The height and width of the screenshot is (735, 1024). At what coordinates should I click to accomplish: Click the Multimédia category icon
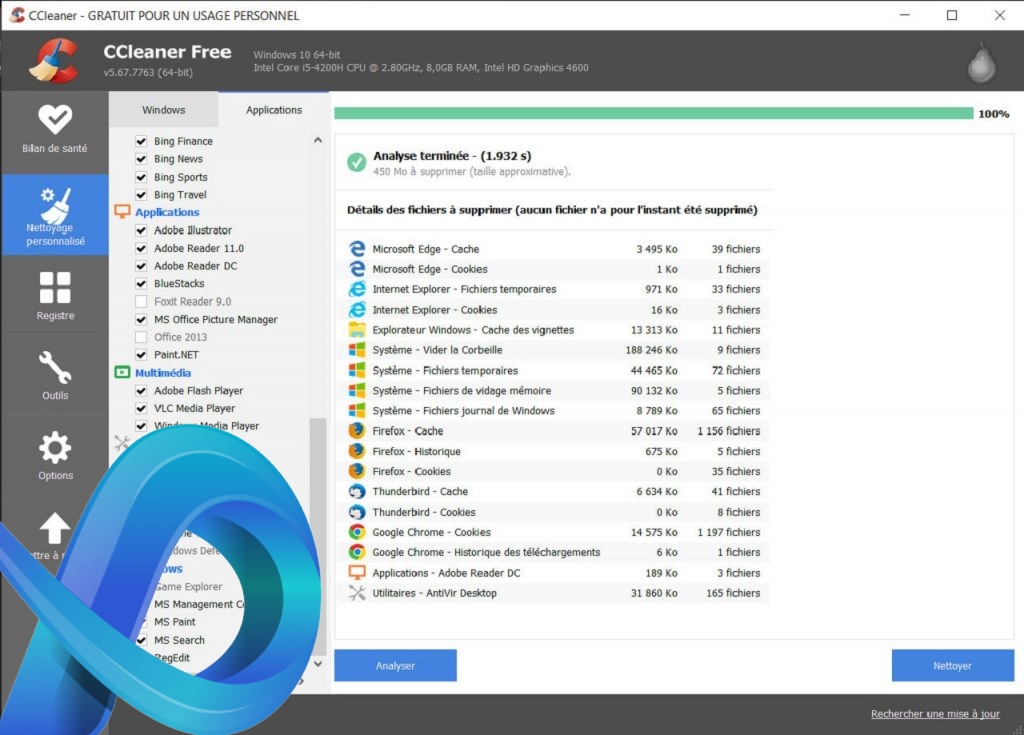(x=122, y=372)
